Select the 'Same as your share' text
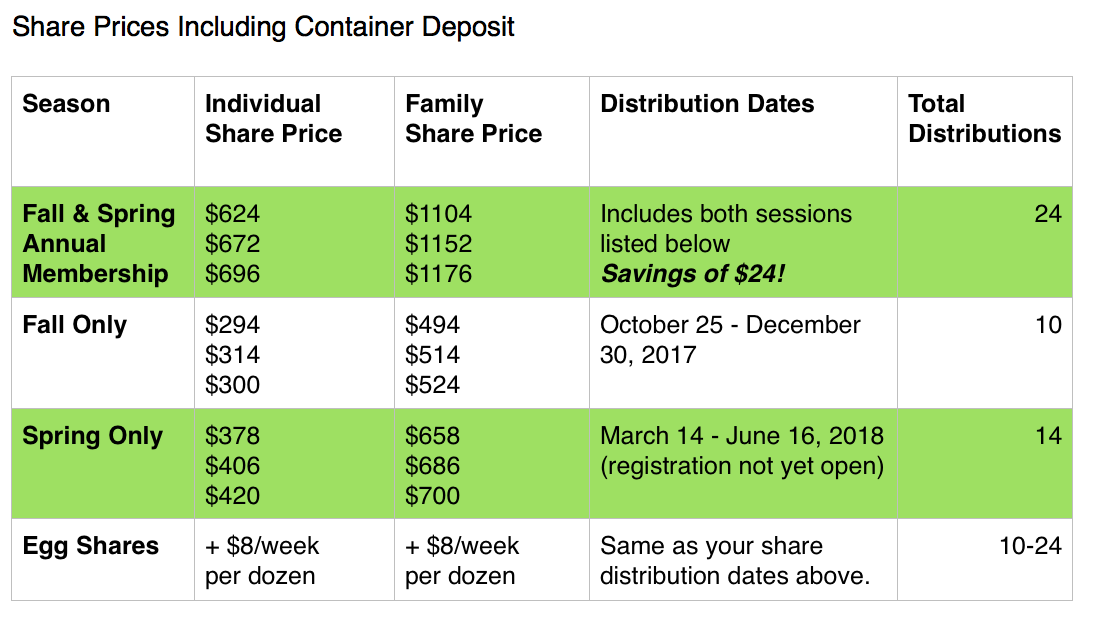 pos(711,546)
